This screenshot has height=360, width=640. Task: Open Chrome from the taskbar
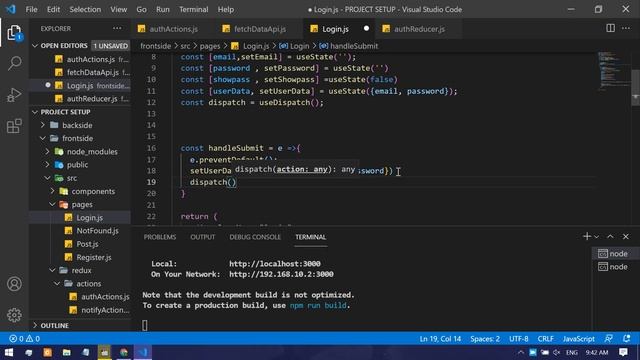click(124, 352)
